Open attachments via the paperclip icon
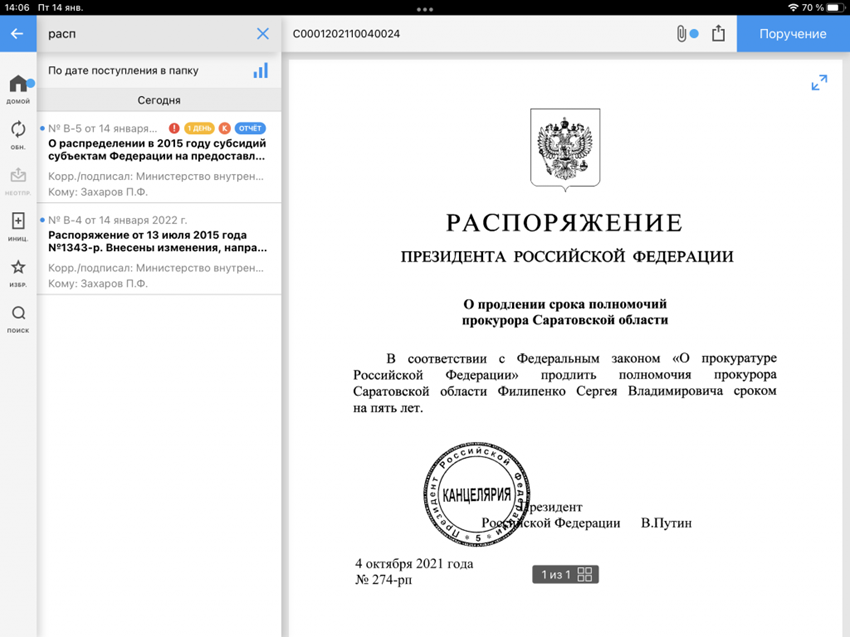The image size is (850, 637). 681,34
